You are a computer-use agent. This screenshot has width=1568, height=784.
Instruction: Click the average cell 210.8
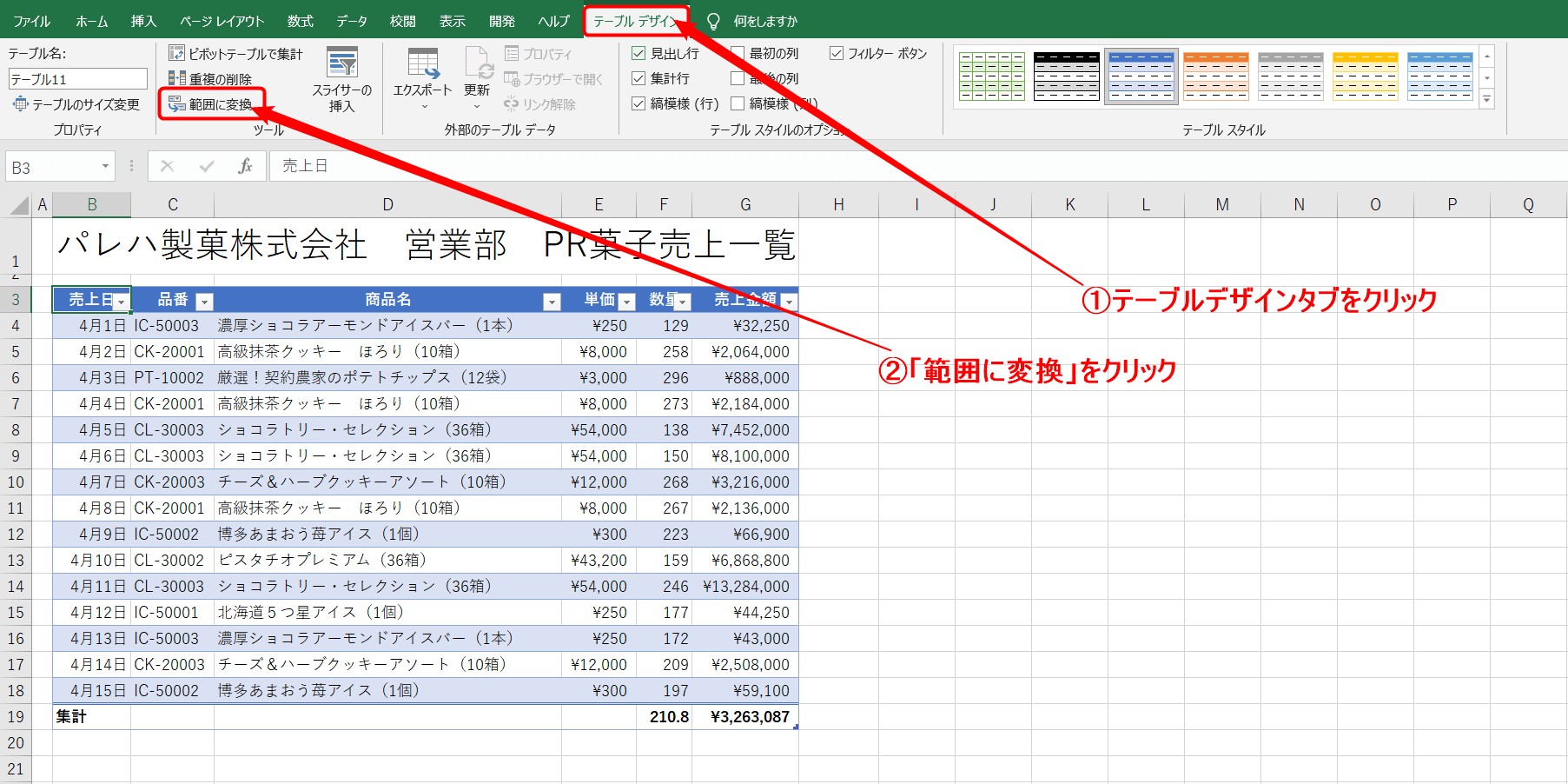tap(664, 717)
